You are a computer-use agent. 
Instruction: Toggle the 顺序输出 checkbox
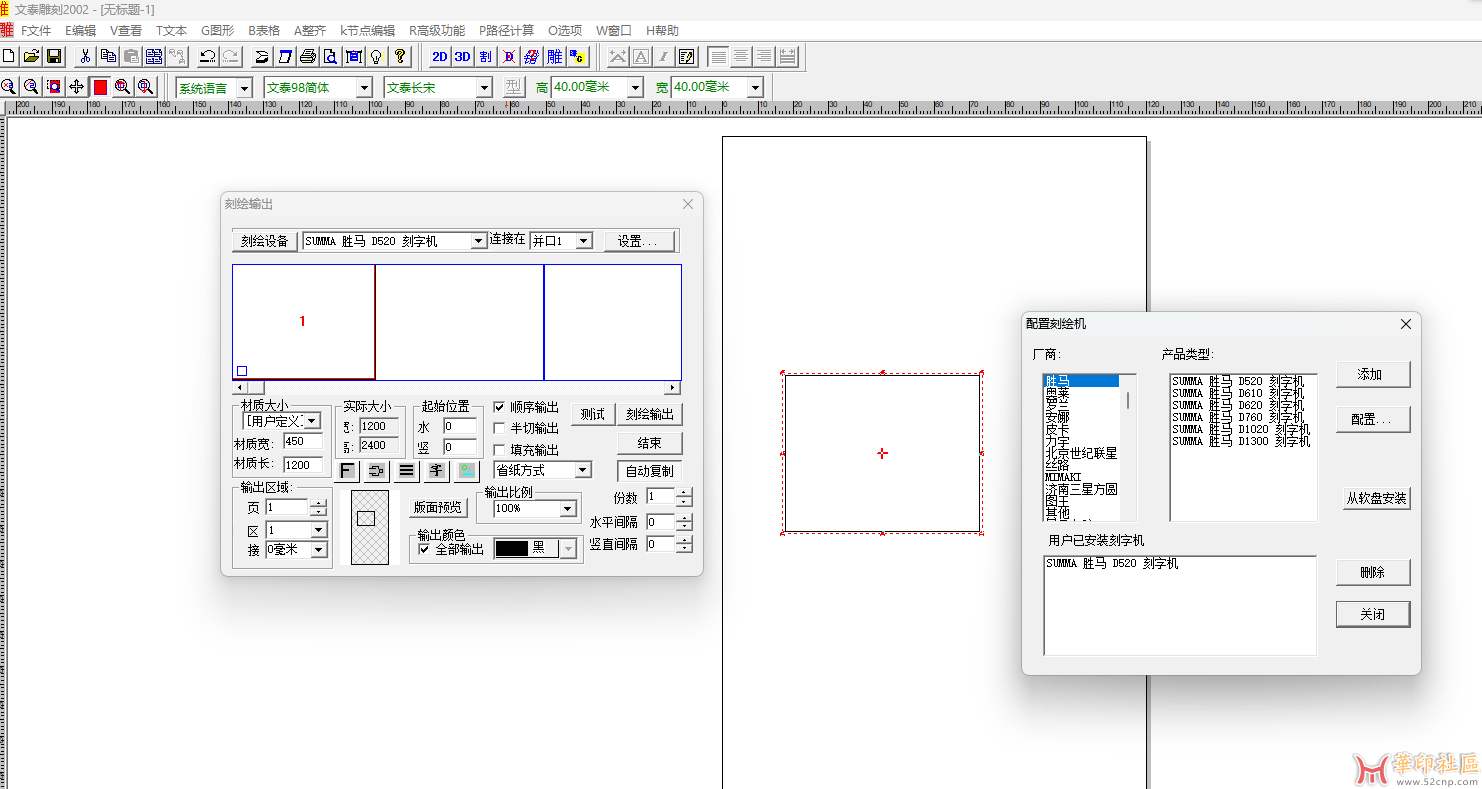click(x=500, y=407)
